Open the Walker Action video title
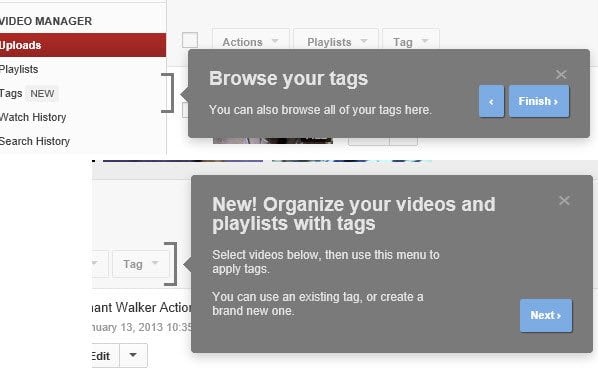598x383 pixels. click(x=141, y=307)
